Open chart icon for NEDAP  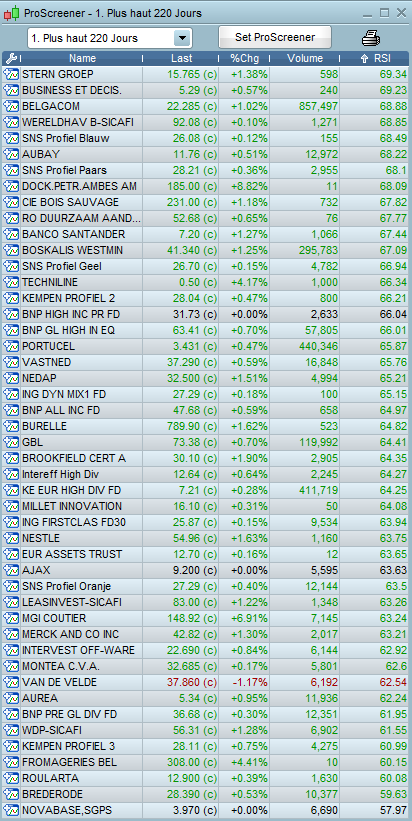pyautogui.click(x=11, y=378)
